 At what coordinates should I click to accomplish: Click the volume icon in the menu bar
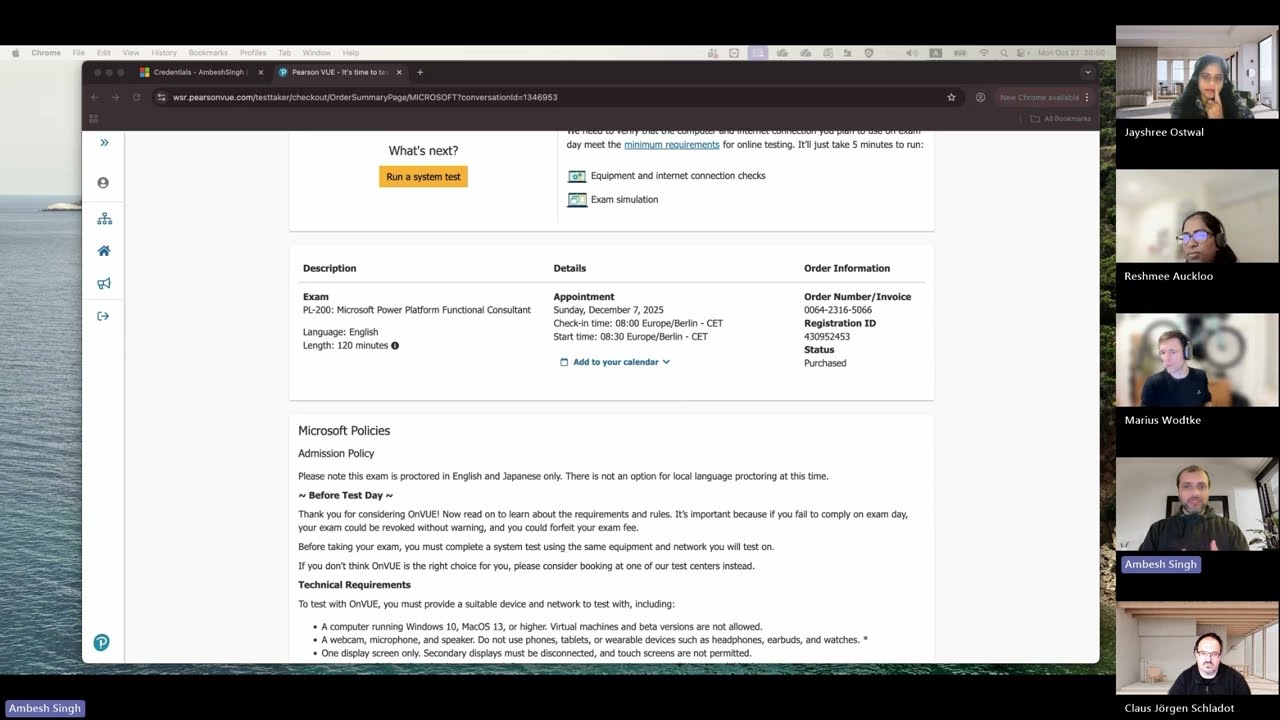tap(911, 53)
